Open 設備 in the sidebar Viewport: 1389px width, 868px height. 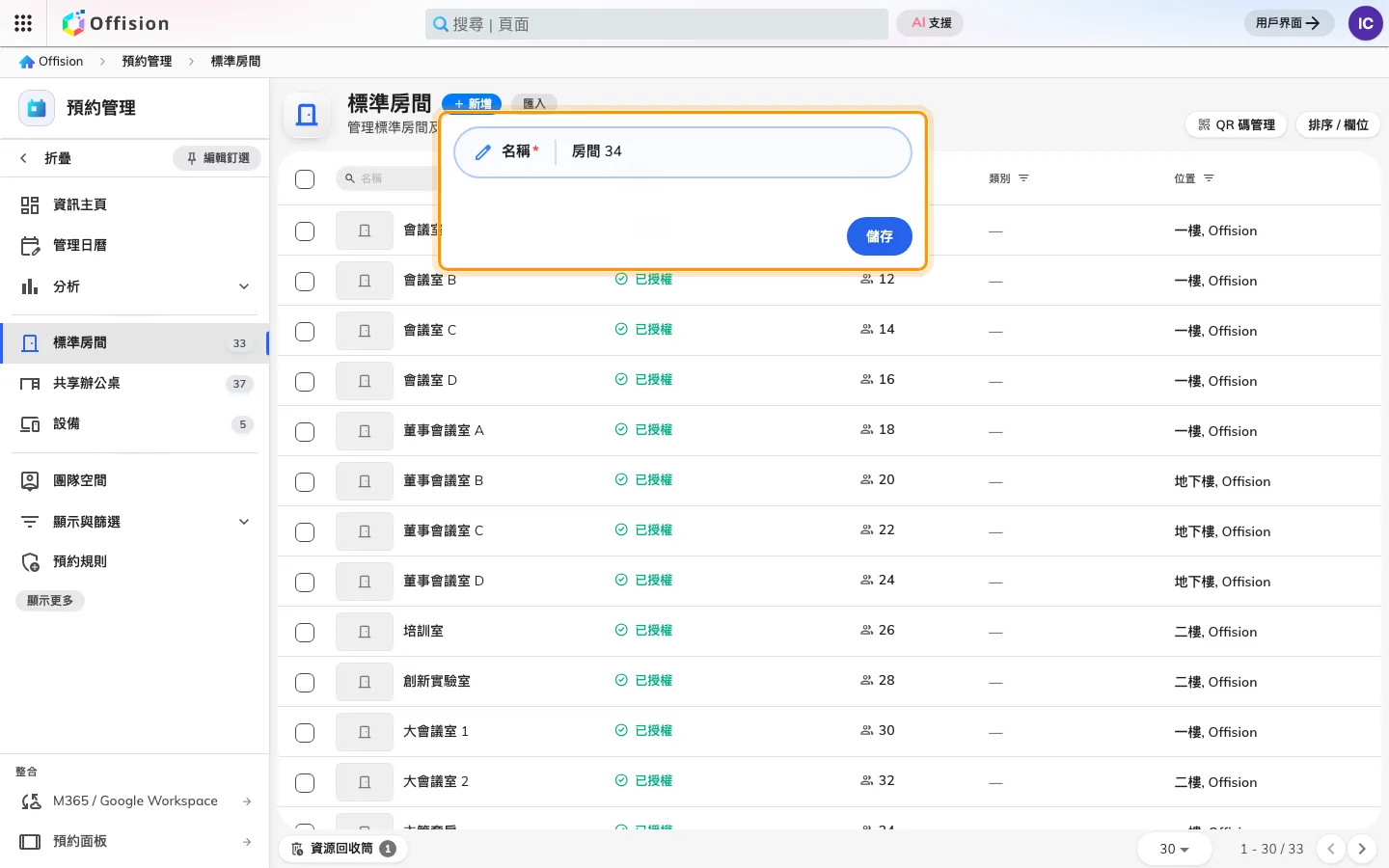[134, 423]
